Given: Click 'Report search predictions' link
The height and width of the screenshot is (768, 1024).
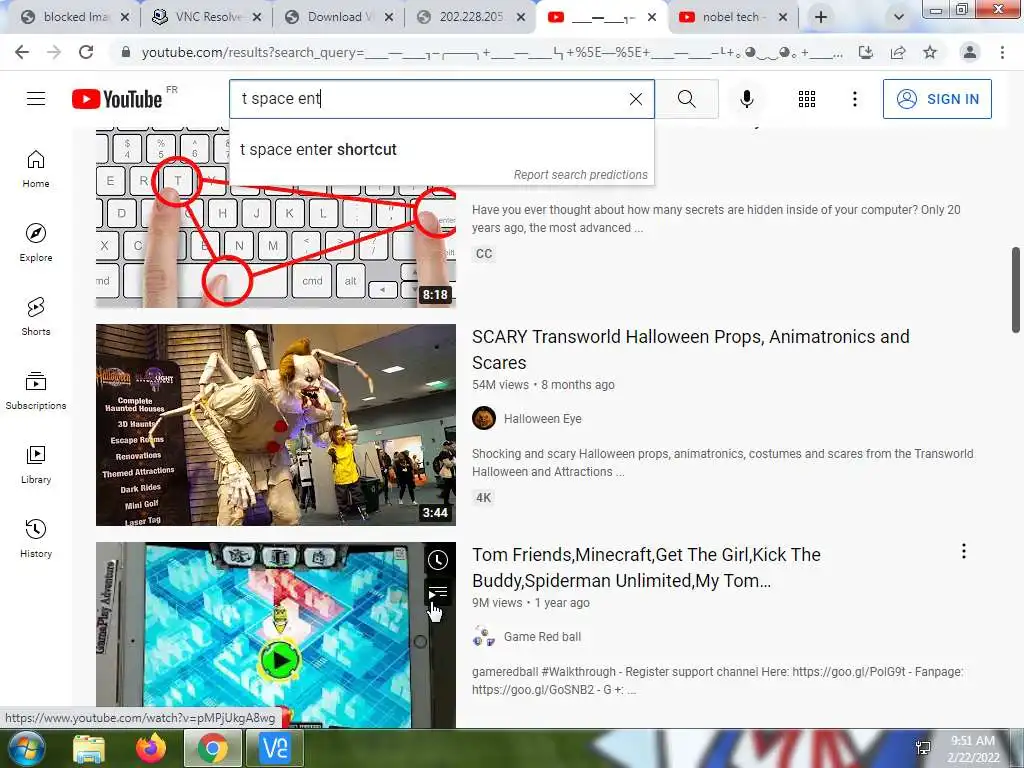Looking at the screenshot, I should click(x=581, y=175).
